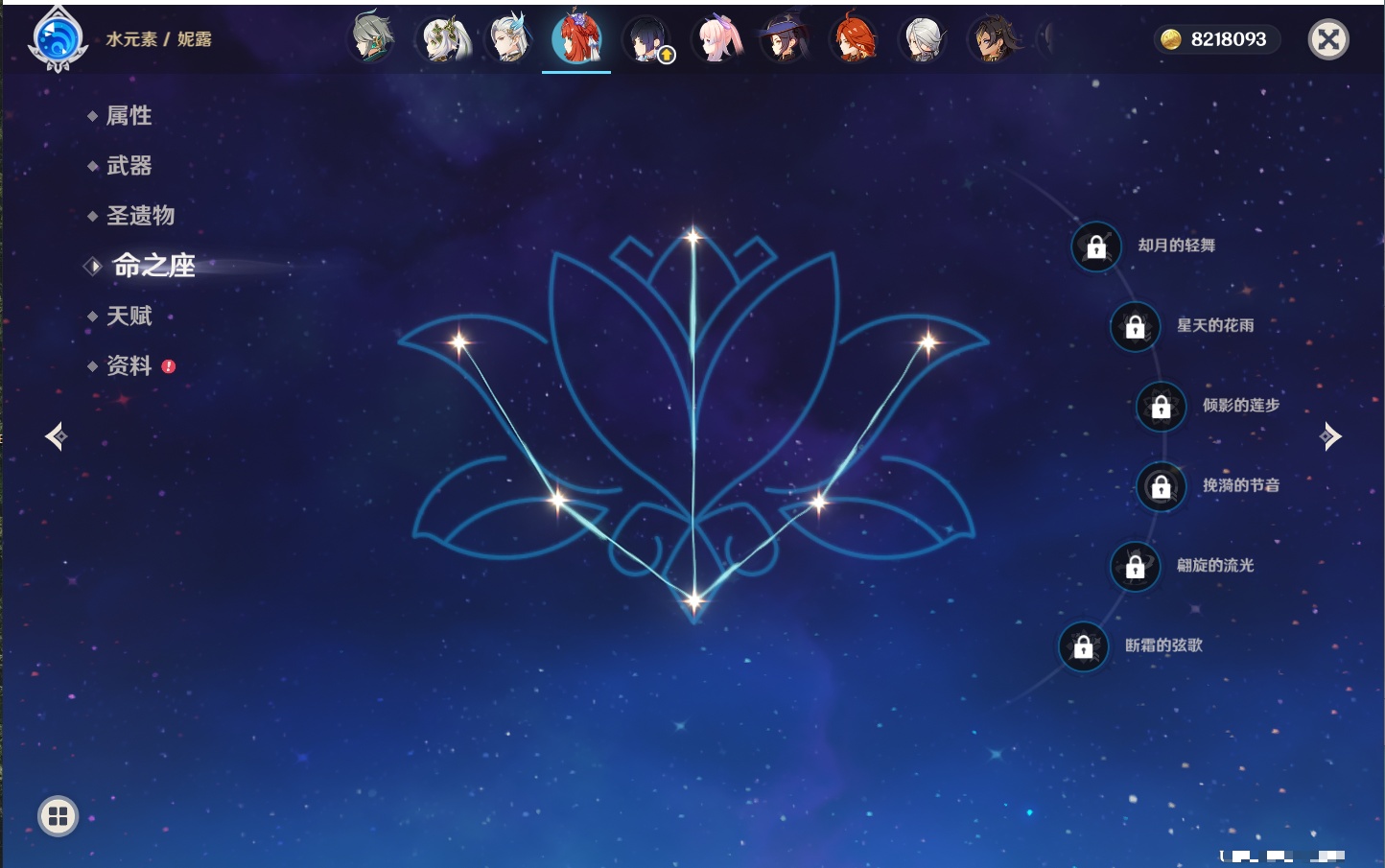Select the silver-haired portrait with blue horn
The width and height of the screenshot is (1385, 868).
(x=508, y=38)
